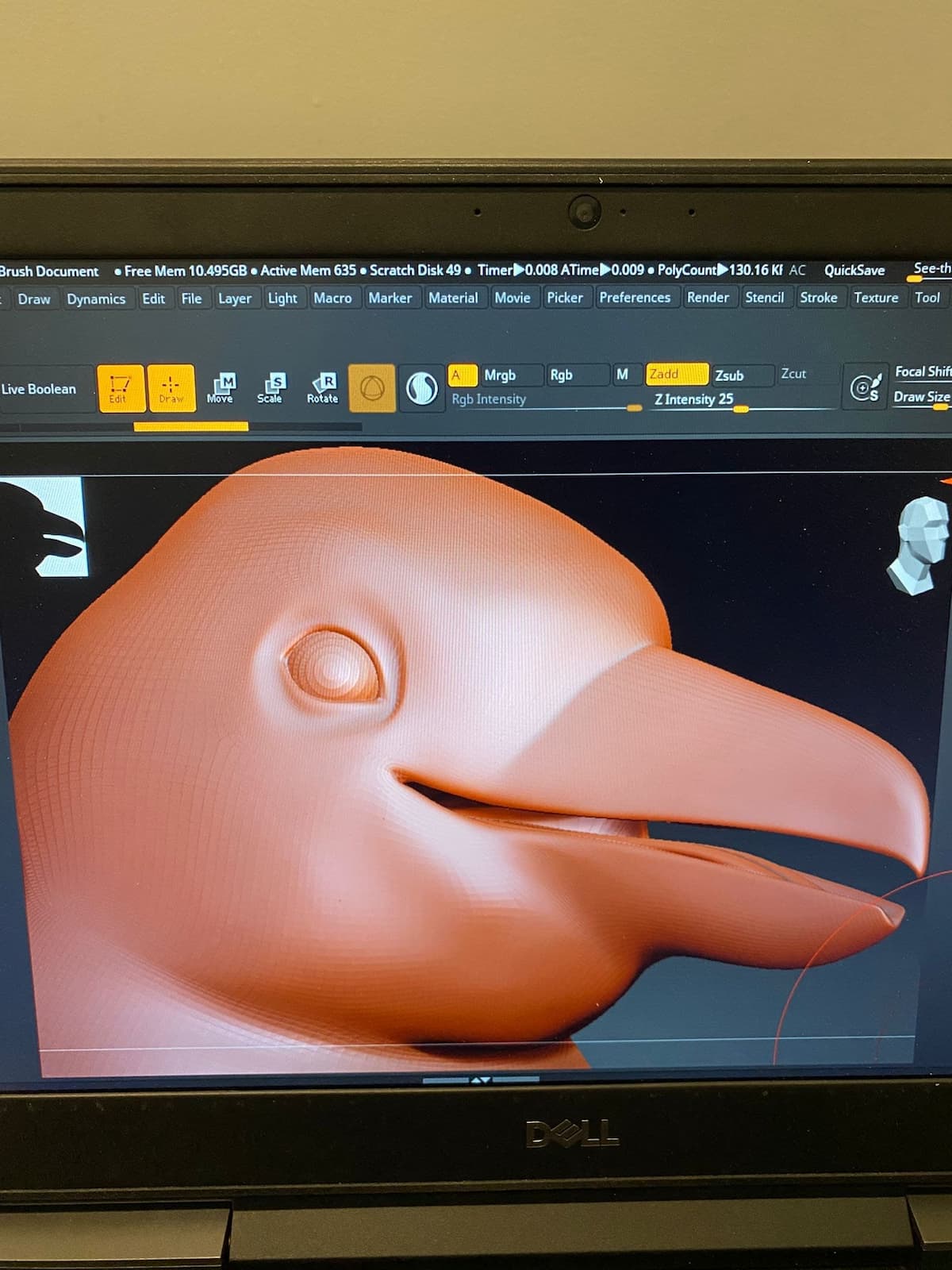
Task: Click the crow reference thumbnail
Action: tap(49, 527)
